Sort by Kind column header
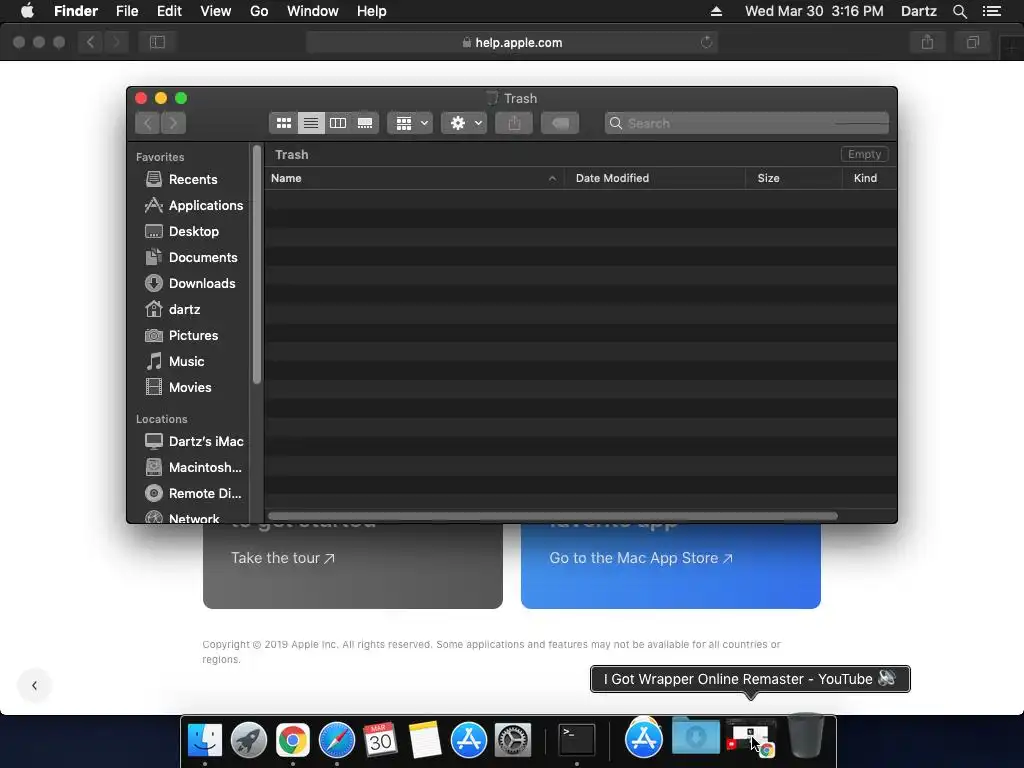This screenshot has height=768, width=1024. (x=869, y=178)
